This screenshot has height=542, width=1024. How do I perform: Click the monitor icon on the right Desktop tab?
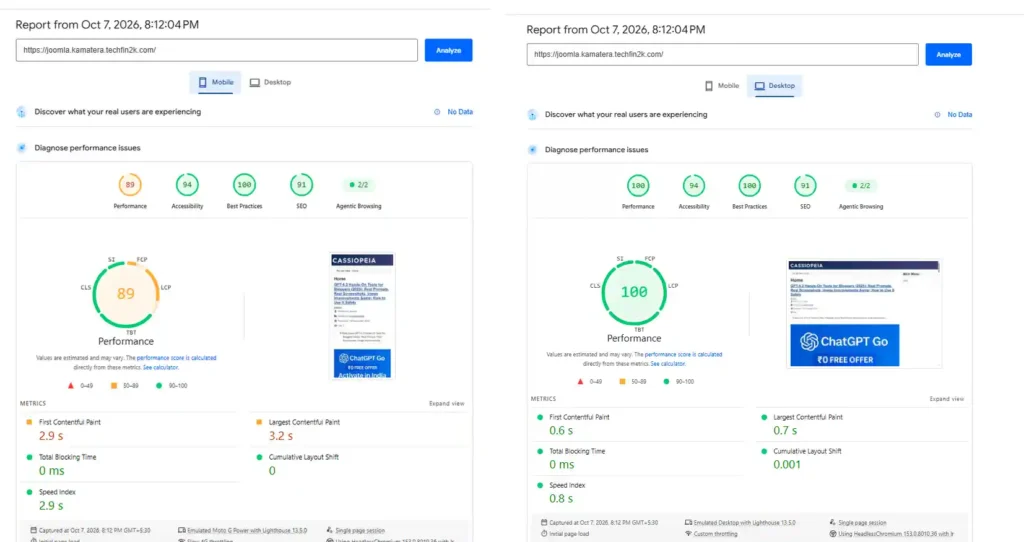760,86
